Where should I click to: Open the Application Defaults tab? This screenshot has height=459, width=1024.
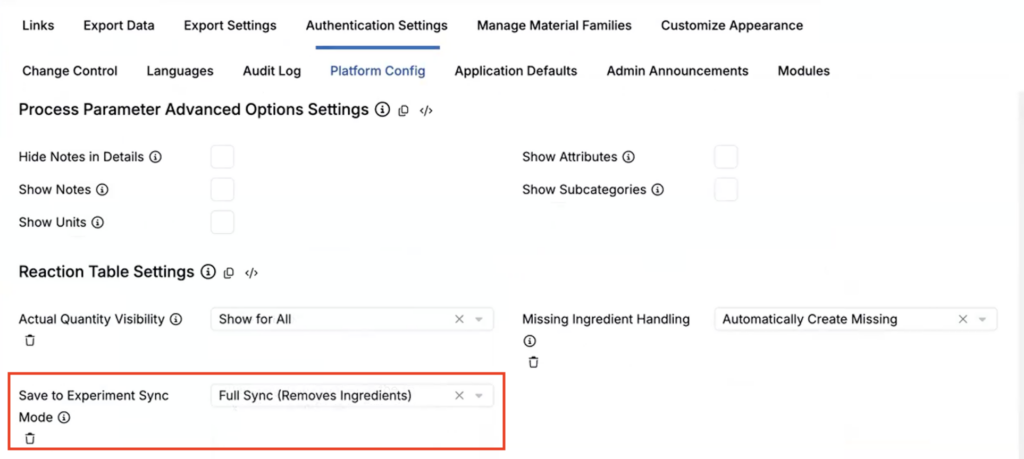click(x=516, y=71)
